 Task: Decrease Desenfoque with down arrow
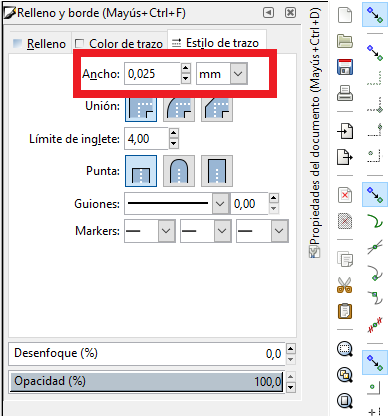291,359
